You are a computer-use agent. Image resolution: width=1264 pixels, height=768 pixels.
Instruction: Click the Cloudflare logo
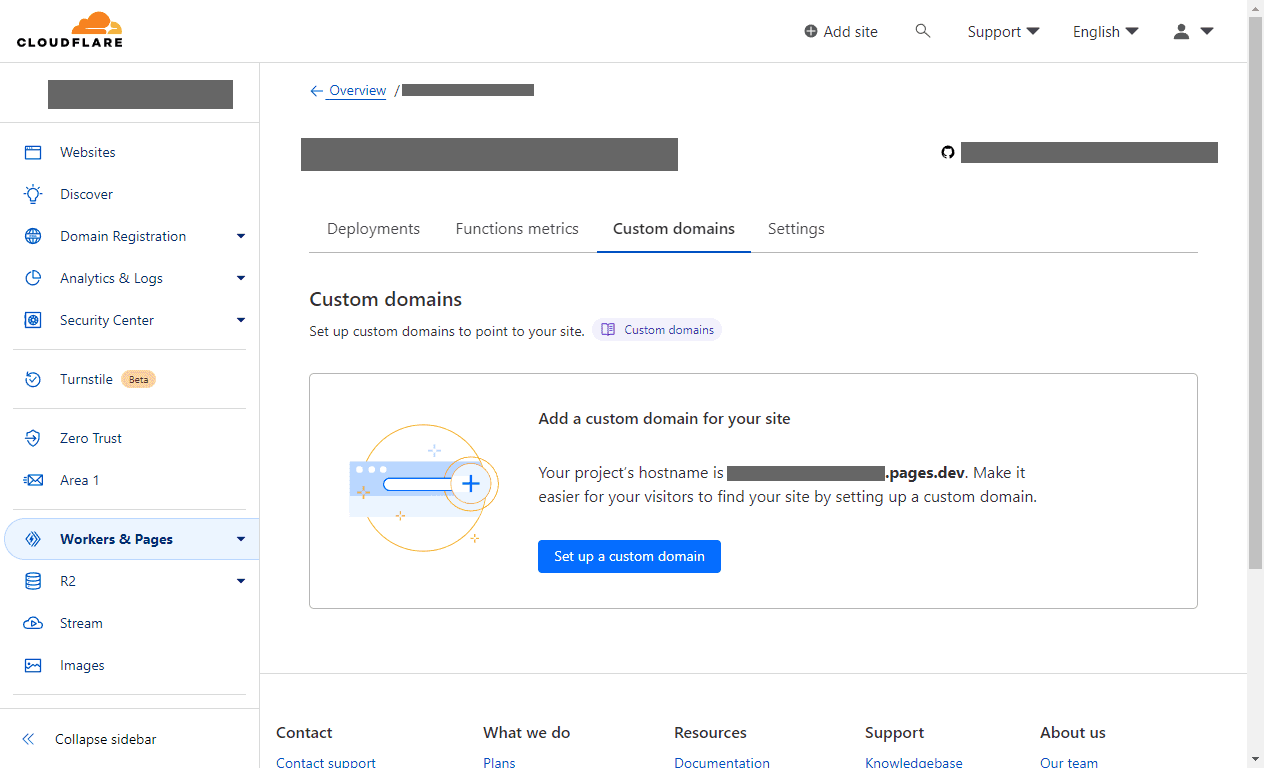pyautogui.click(x=69, y=30)
